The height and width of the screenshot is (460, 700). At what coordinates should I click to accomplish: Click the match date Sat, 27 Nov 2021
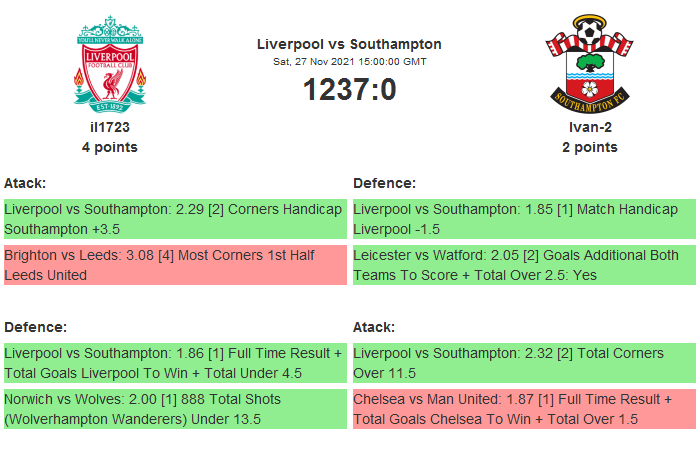[x=349, y=62]
